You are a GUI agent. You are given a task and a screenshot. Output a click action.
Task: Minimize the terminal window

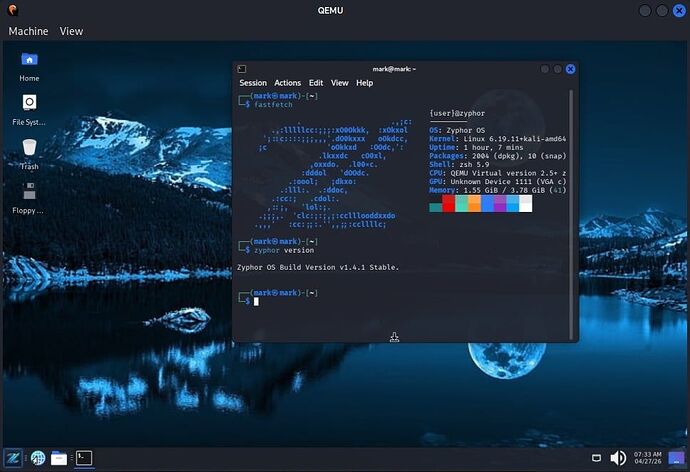coord(545,69)
